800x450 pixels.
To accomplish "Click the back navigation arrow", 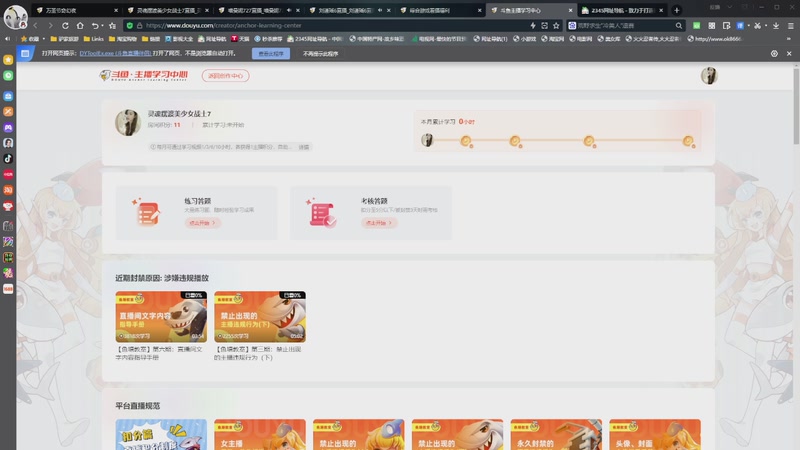I will click(35, 26).
